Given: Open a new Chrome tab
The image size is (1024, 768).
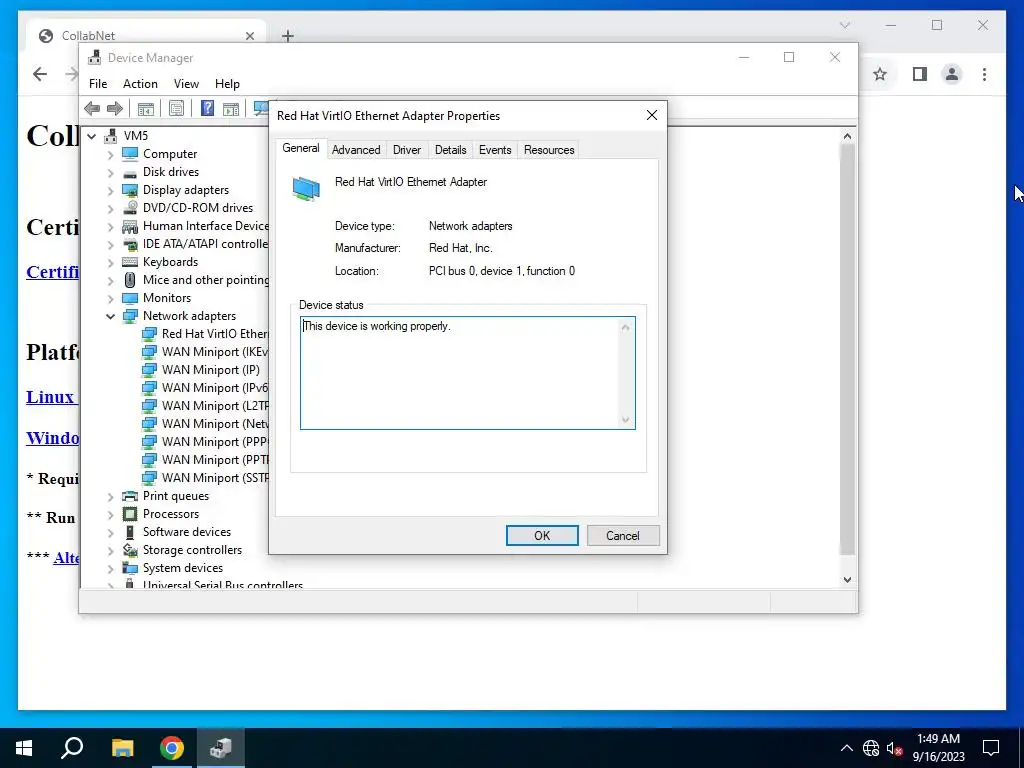Looking at the screenshot, I should [288, 36].
